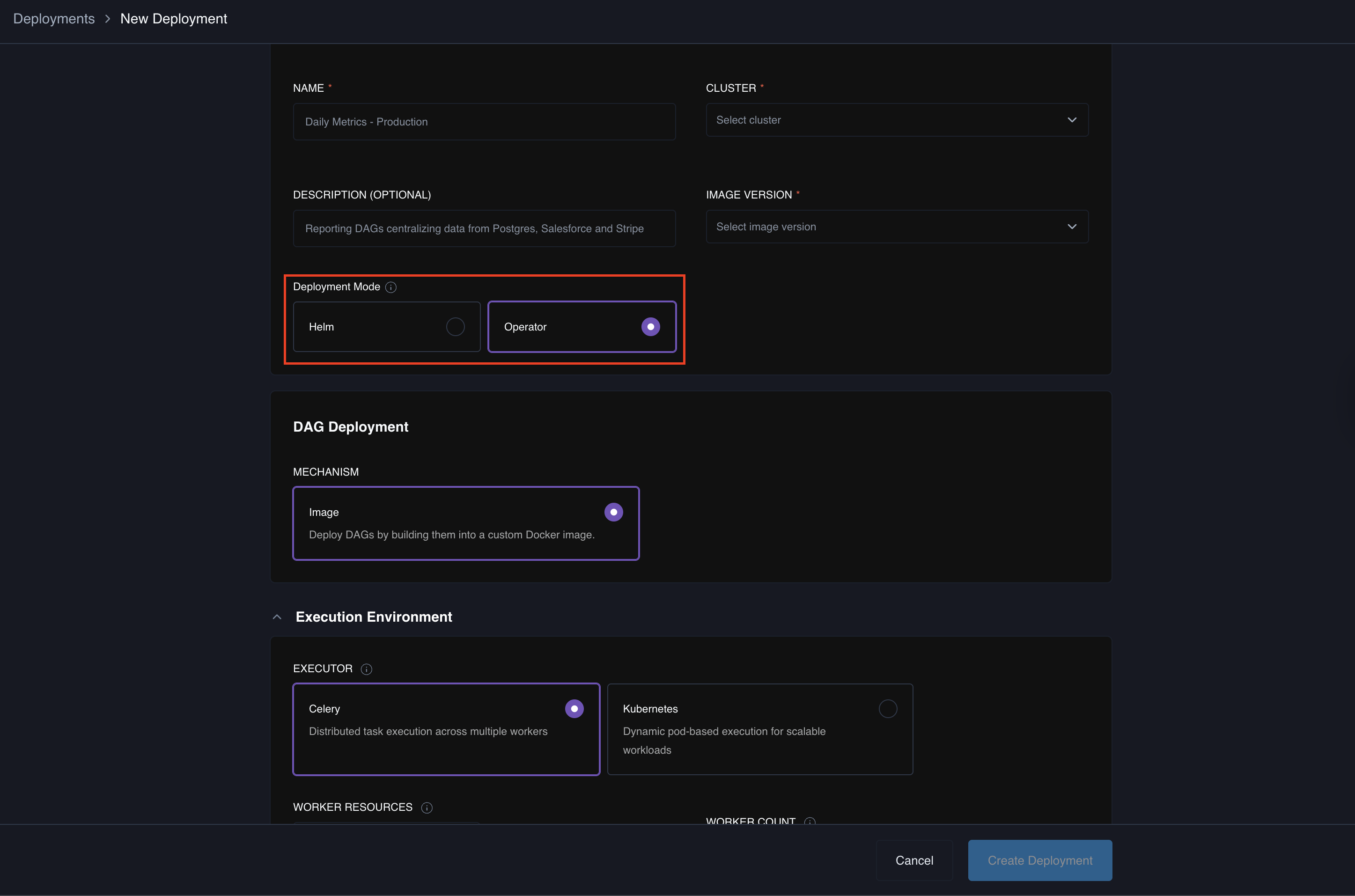Image resolution: width=1355 pixels, height=896 pixels.
Task: Click the IMAGE VERSION label
Action: pos(749,195)
